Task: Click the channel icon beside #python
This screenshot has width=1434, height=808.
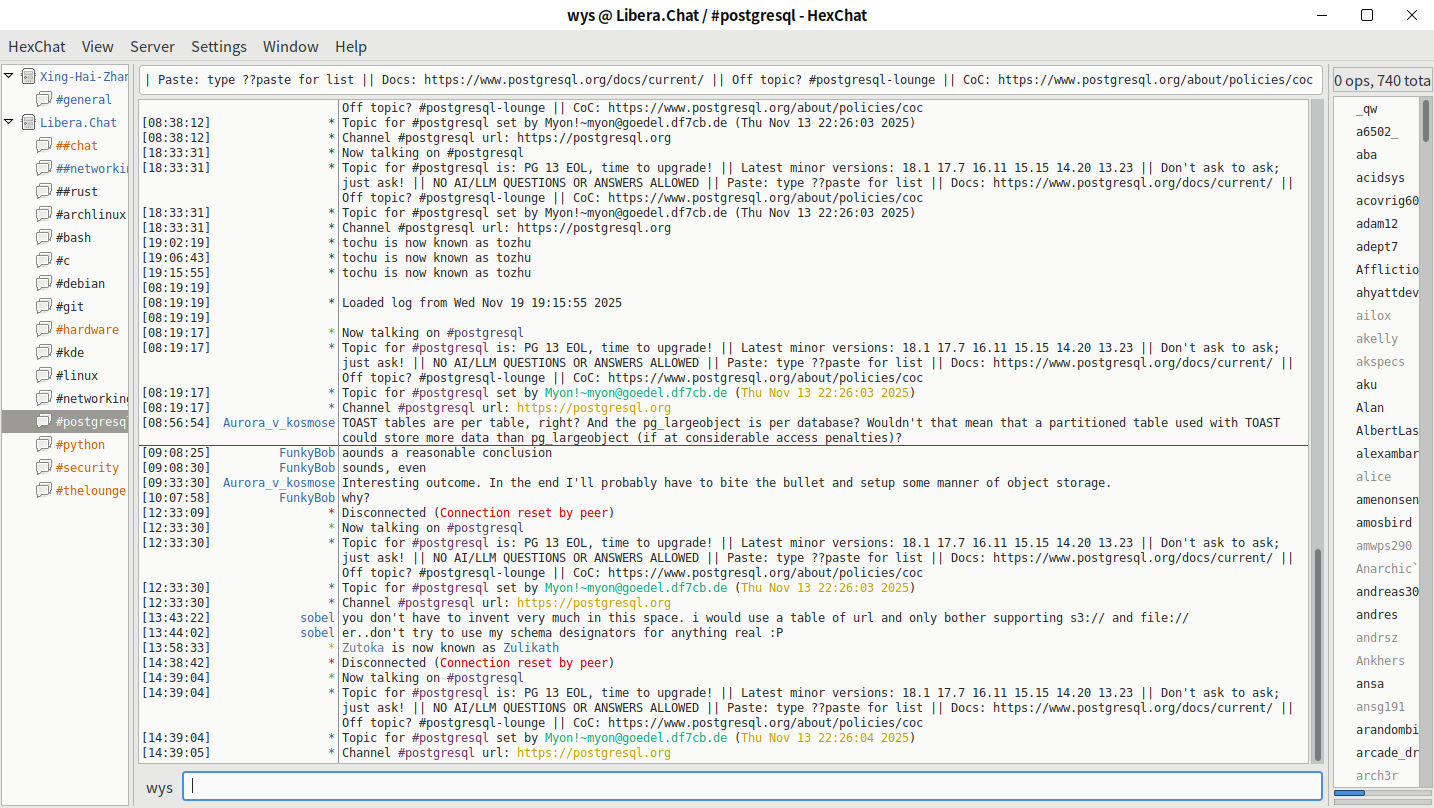Action: click(x=44, y=445)
